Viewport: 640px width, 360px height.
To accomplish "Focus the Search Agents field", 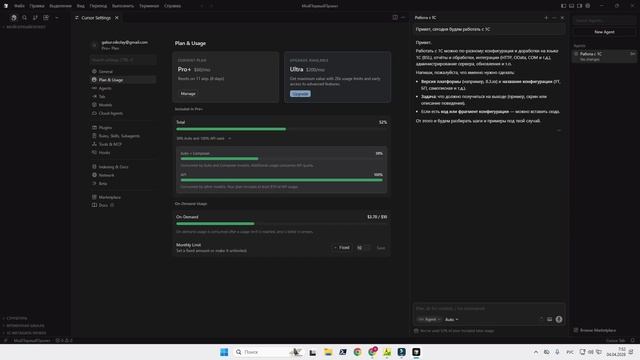I will [x=604, y=20].
